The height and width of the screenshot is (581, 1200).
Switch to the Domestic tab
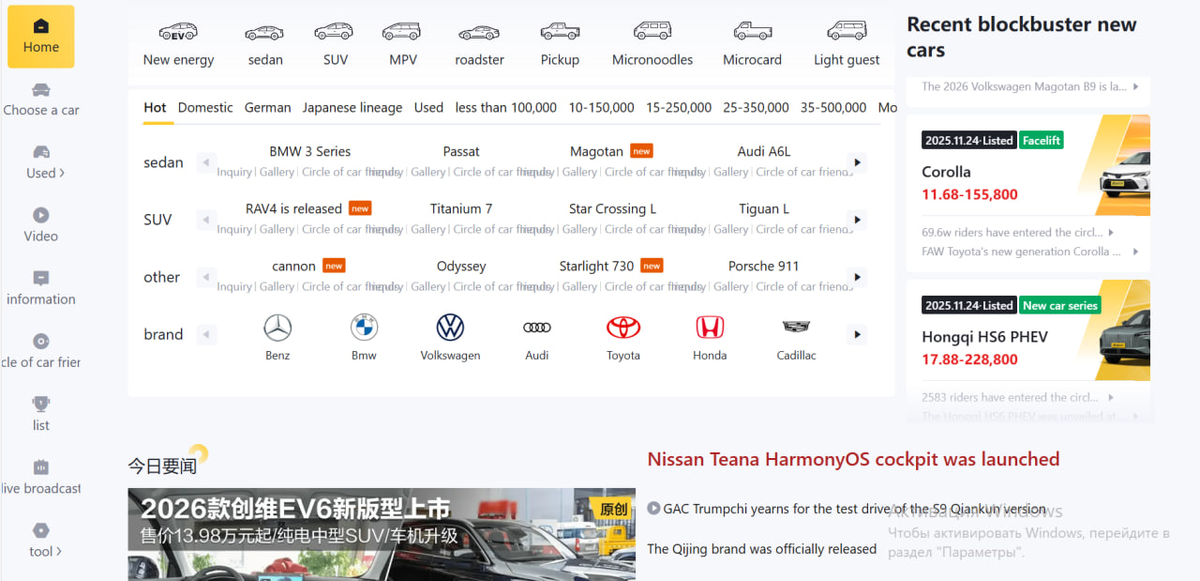click(205, 108)
